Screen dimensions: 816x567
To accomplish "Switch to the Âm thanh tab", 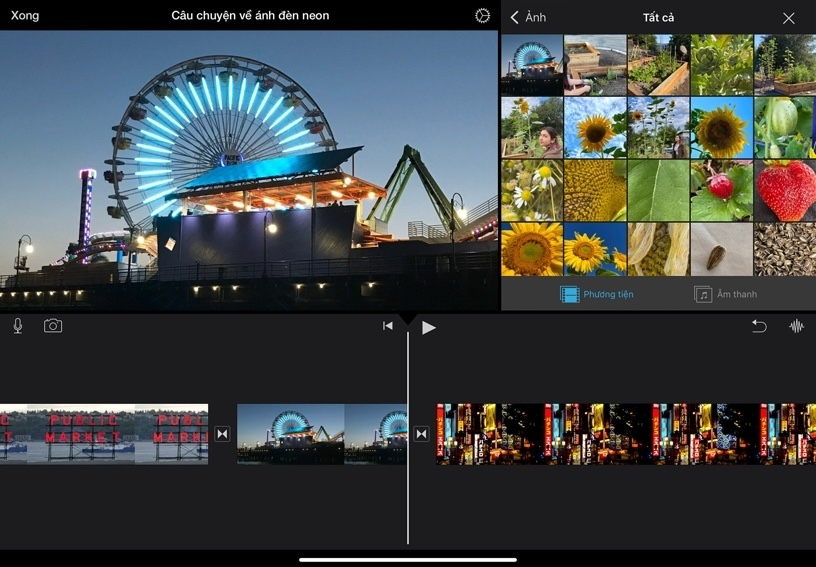I will (x=726, y=294).
